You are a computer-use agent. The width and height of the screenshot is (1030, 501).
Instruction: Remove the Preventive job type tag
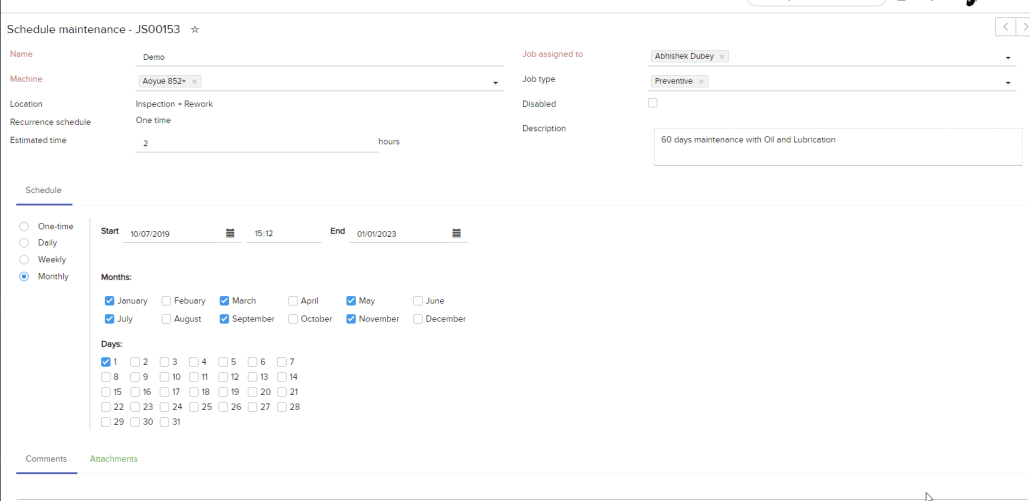tap(701, 81)
